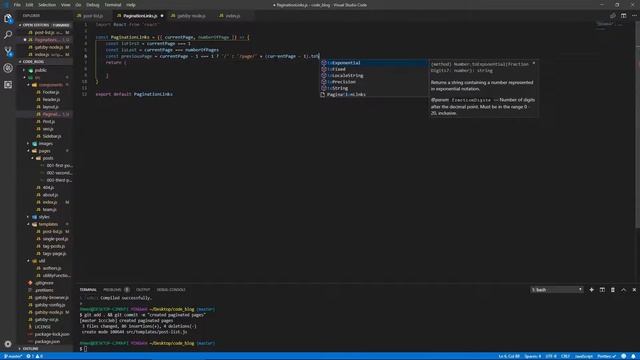Image resolution: width=640 pixels, height=360 pixels.
Task: Open package.json in the file tree
Action: 47,342
